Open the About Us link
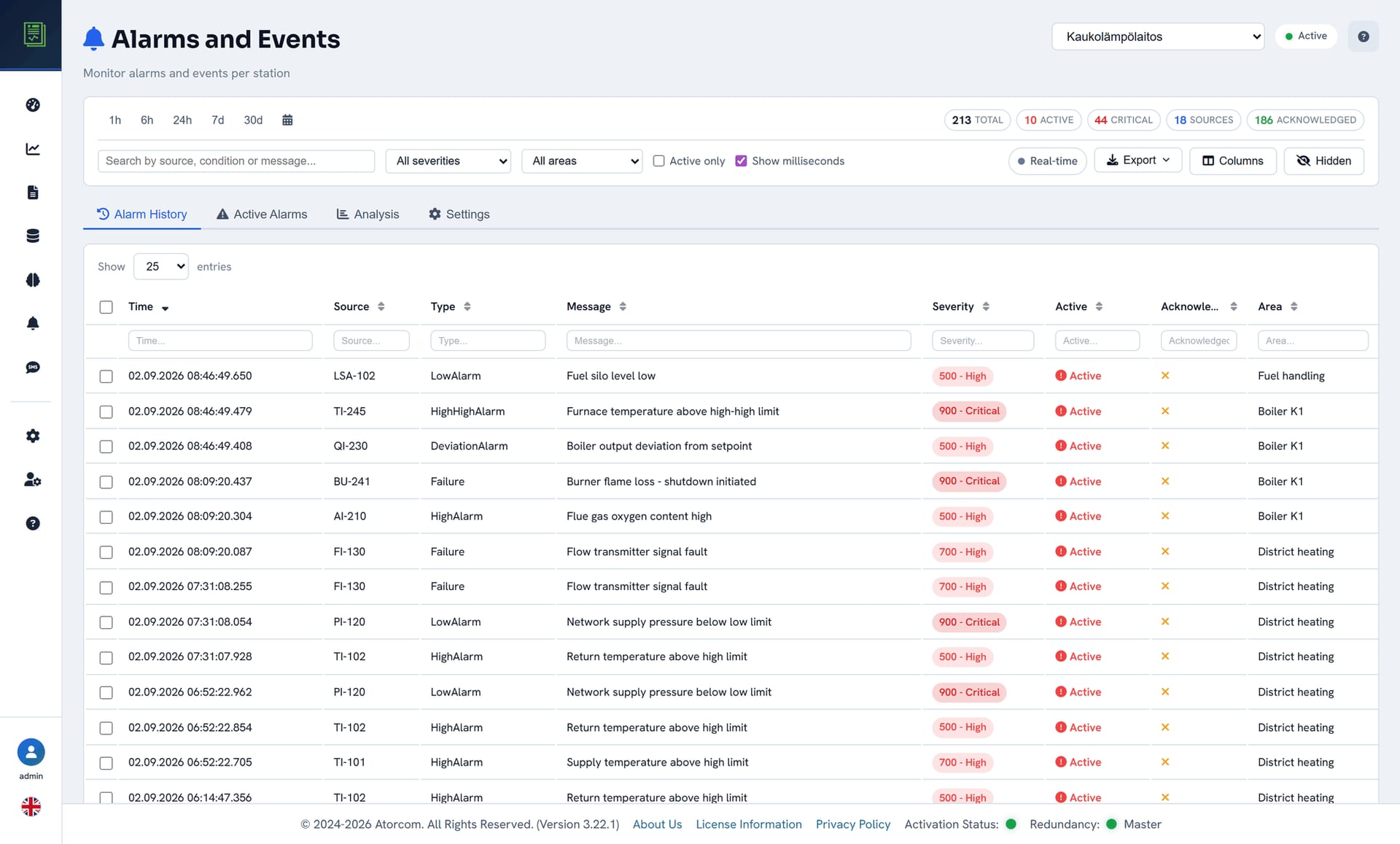The height and width of the screenshot is (844, 1400). tap(657, 824)
